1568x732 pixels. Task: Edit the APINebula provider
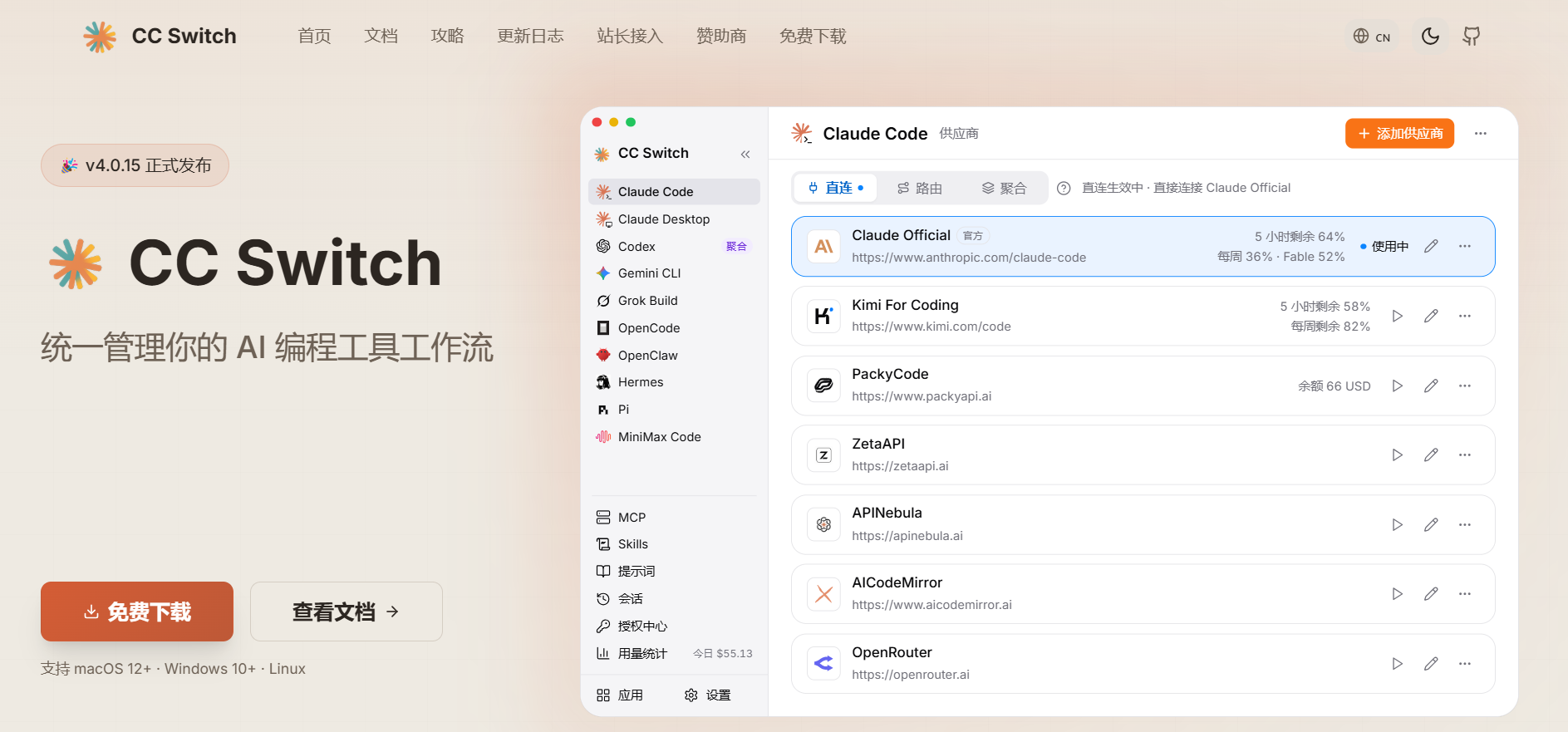pyautogui.click(x=1431, y=524)
